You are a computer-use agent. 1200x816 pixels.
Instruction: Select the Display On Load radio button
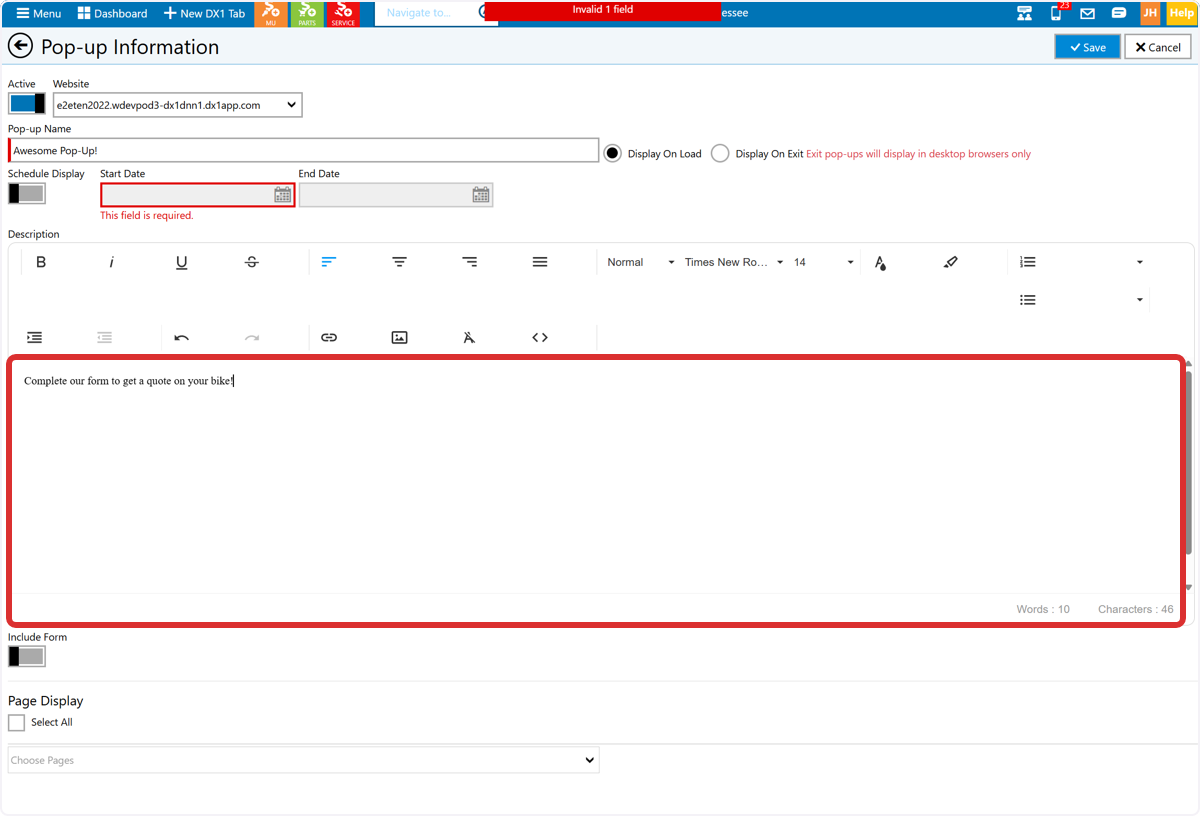[x=613, y=153]
